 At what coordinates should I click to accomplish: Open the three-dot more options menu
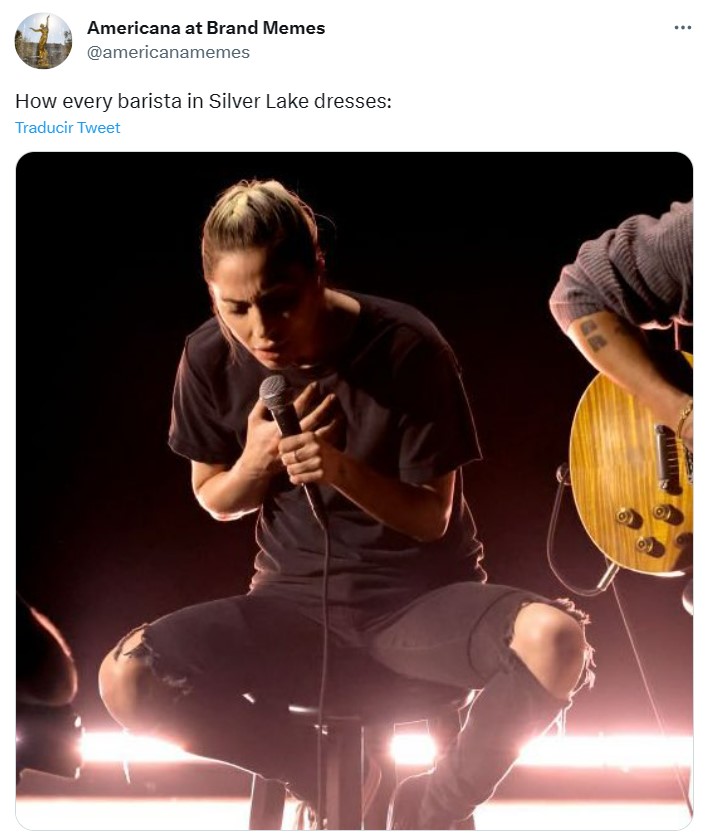pos(683,28)
